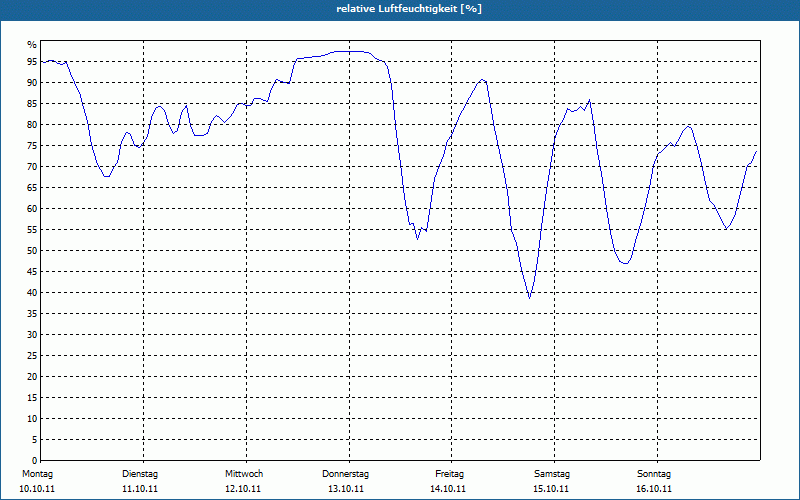Click the "Sonntag" day label
800x500 pixels.
(x=654, y=474)
